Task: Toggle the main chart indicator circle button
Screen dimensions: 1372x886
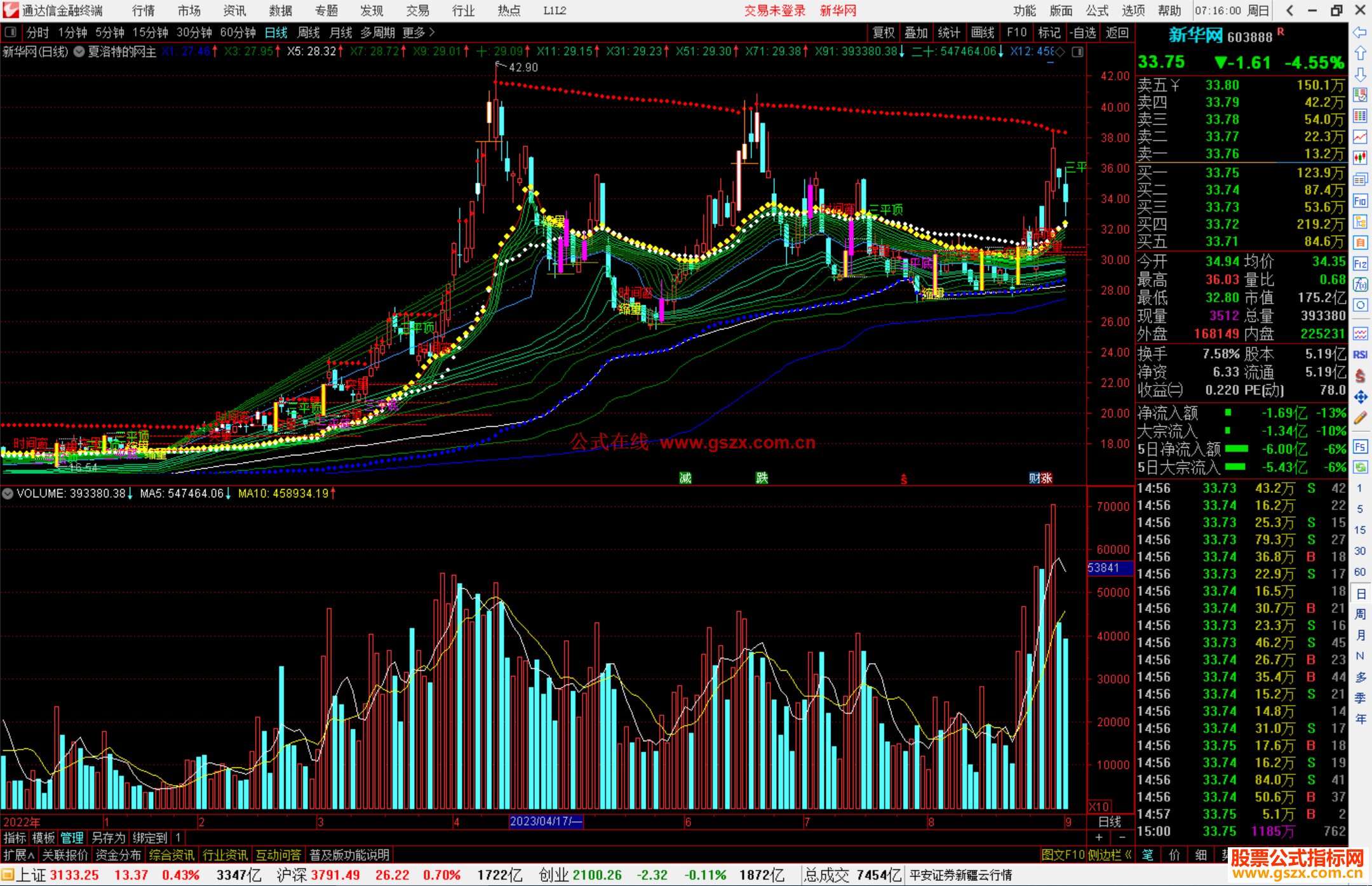Action: click(79, 51)
